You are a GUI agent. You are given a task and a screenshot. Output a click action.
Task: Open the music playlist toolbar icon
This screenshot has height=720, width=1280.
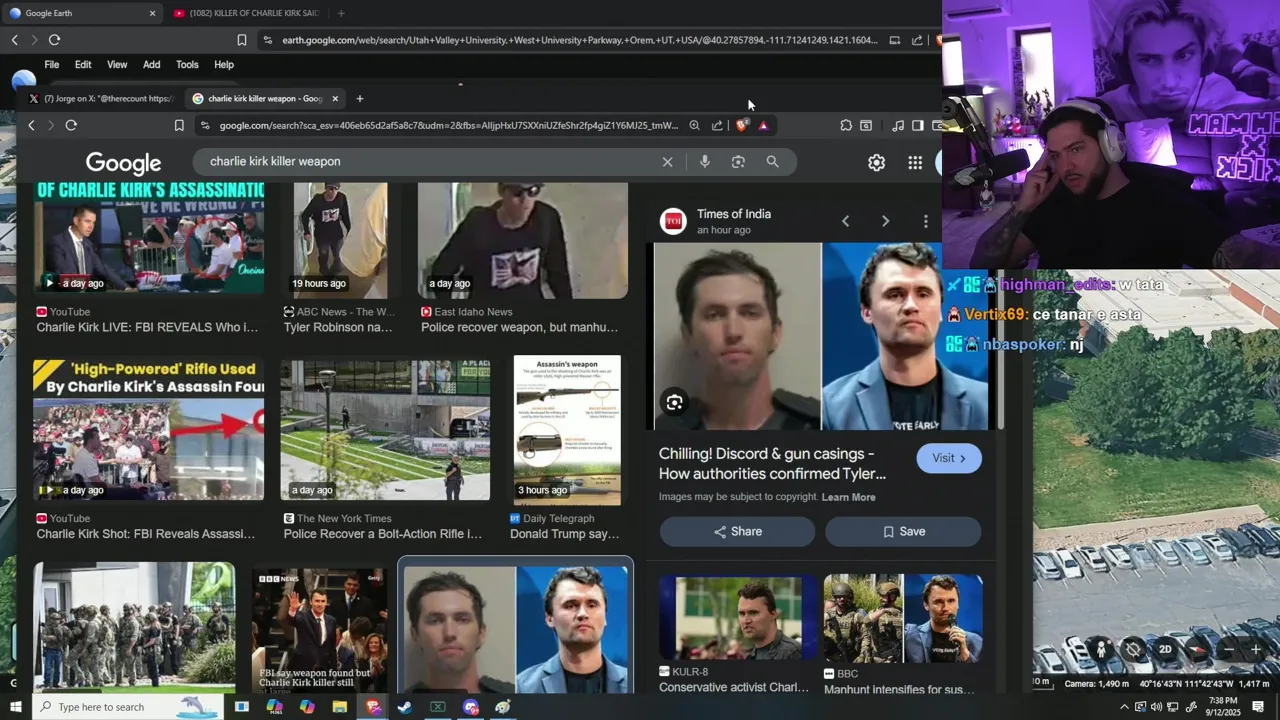(898, 125)
